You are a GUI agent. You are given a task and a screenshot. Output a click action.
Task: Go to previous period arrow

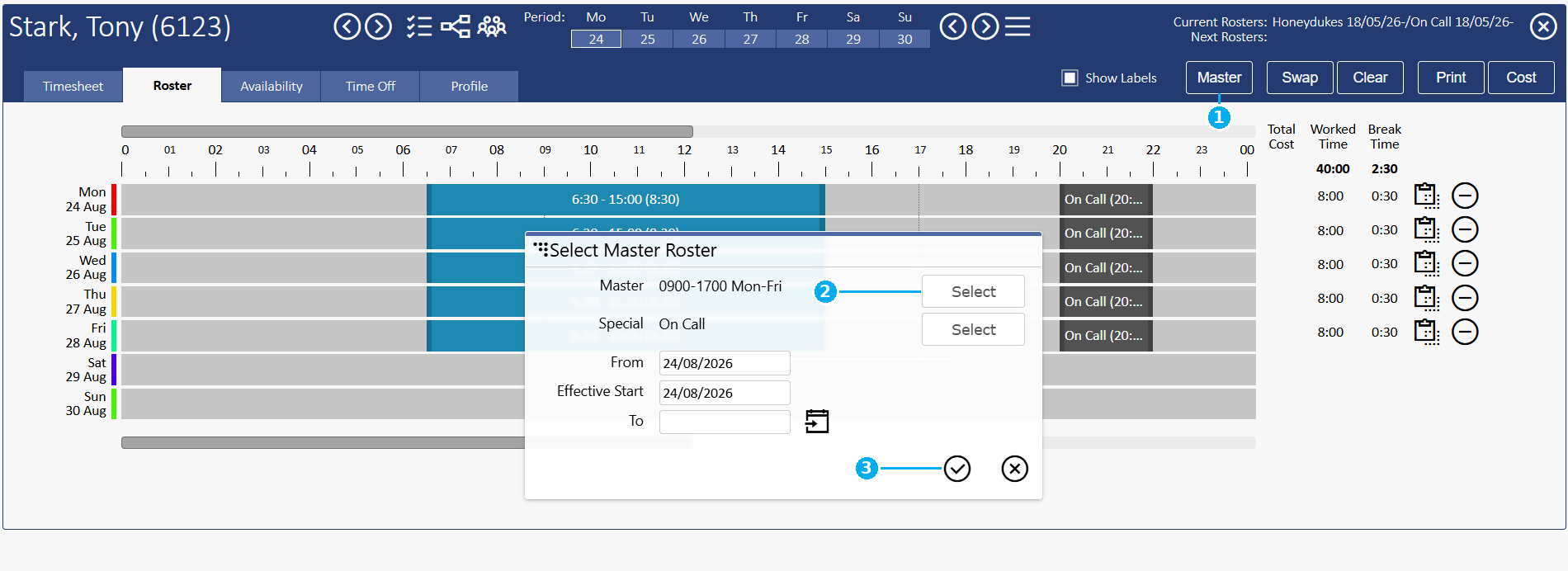pyautogui.click(x=953, y=27)
